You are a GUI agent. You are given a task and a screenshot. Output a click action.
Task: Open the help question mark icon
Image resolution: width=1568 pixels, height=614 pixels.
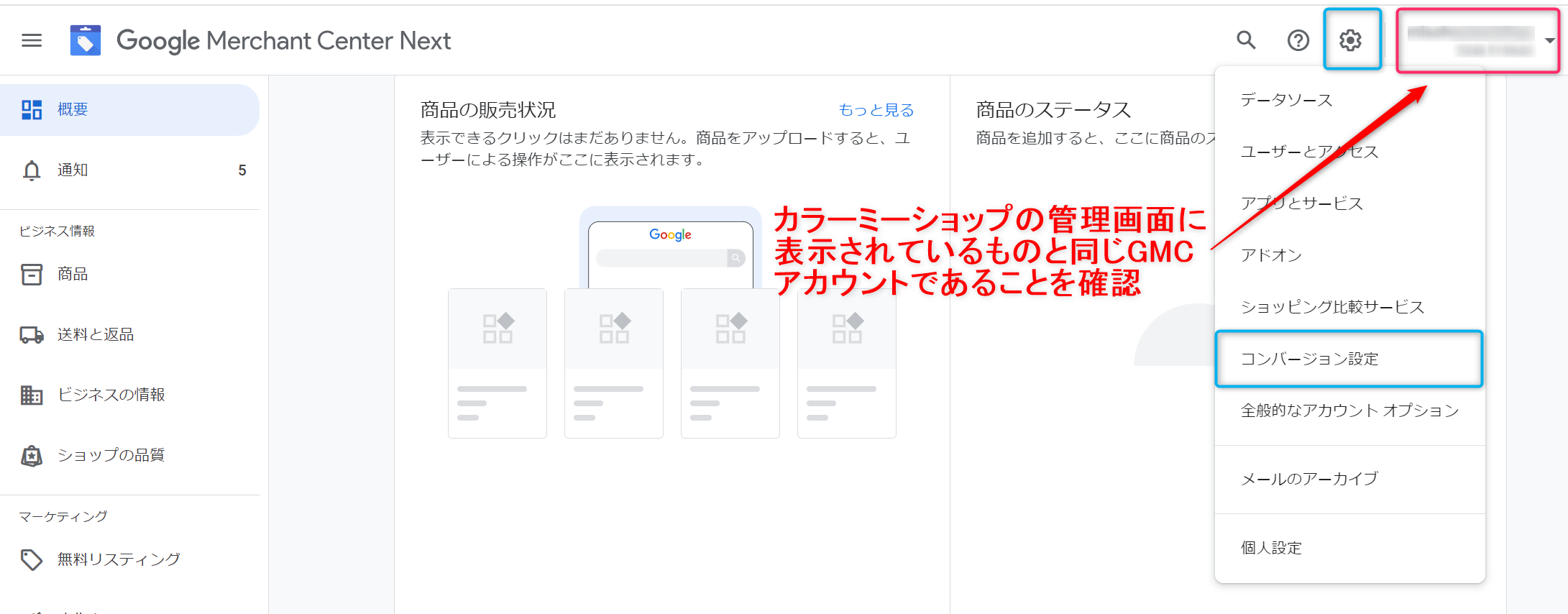pos(1298,40)
